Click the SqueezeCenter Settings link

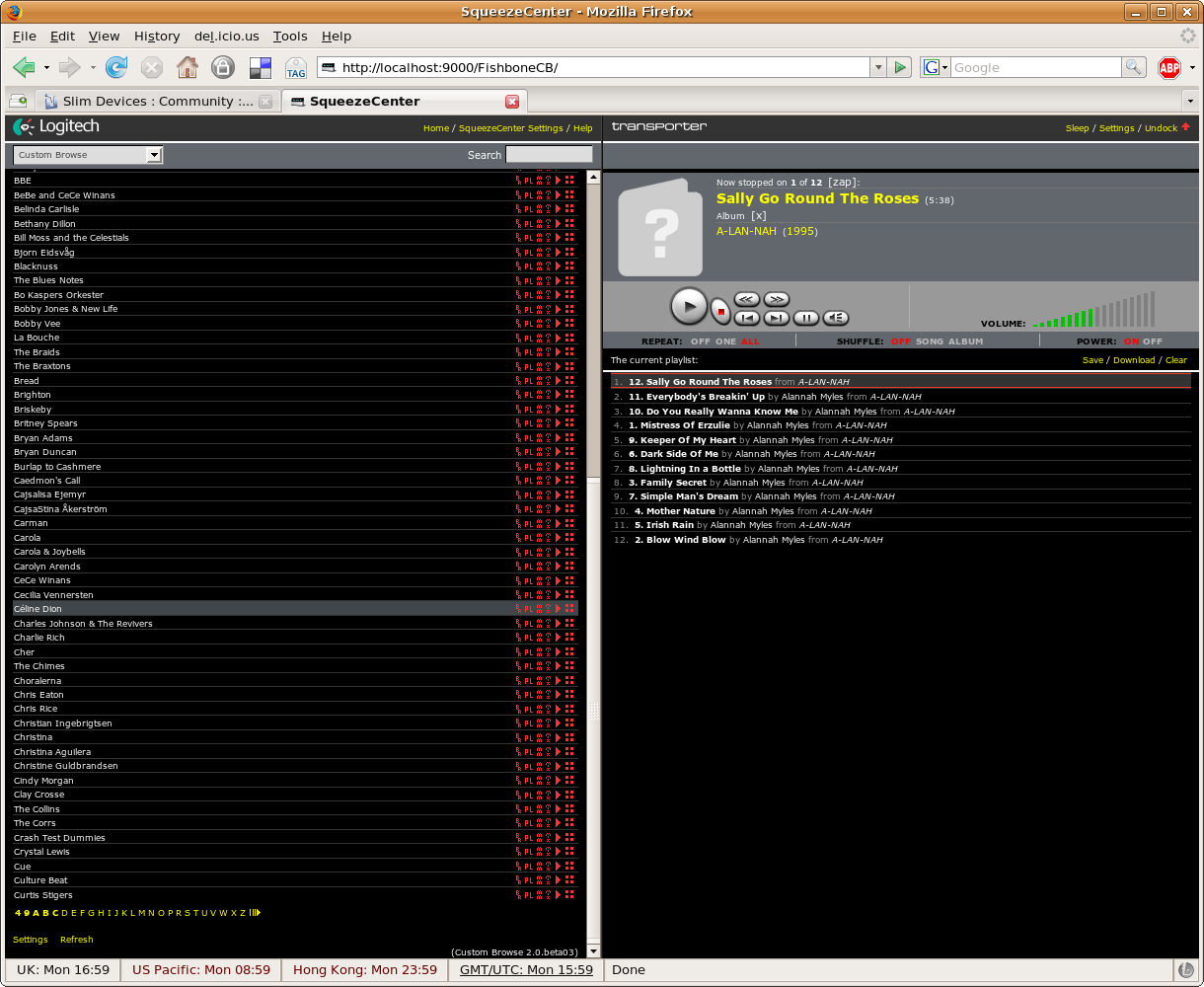[x=510, y=128]
